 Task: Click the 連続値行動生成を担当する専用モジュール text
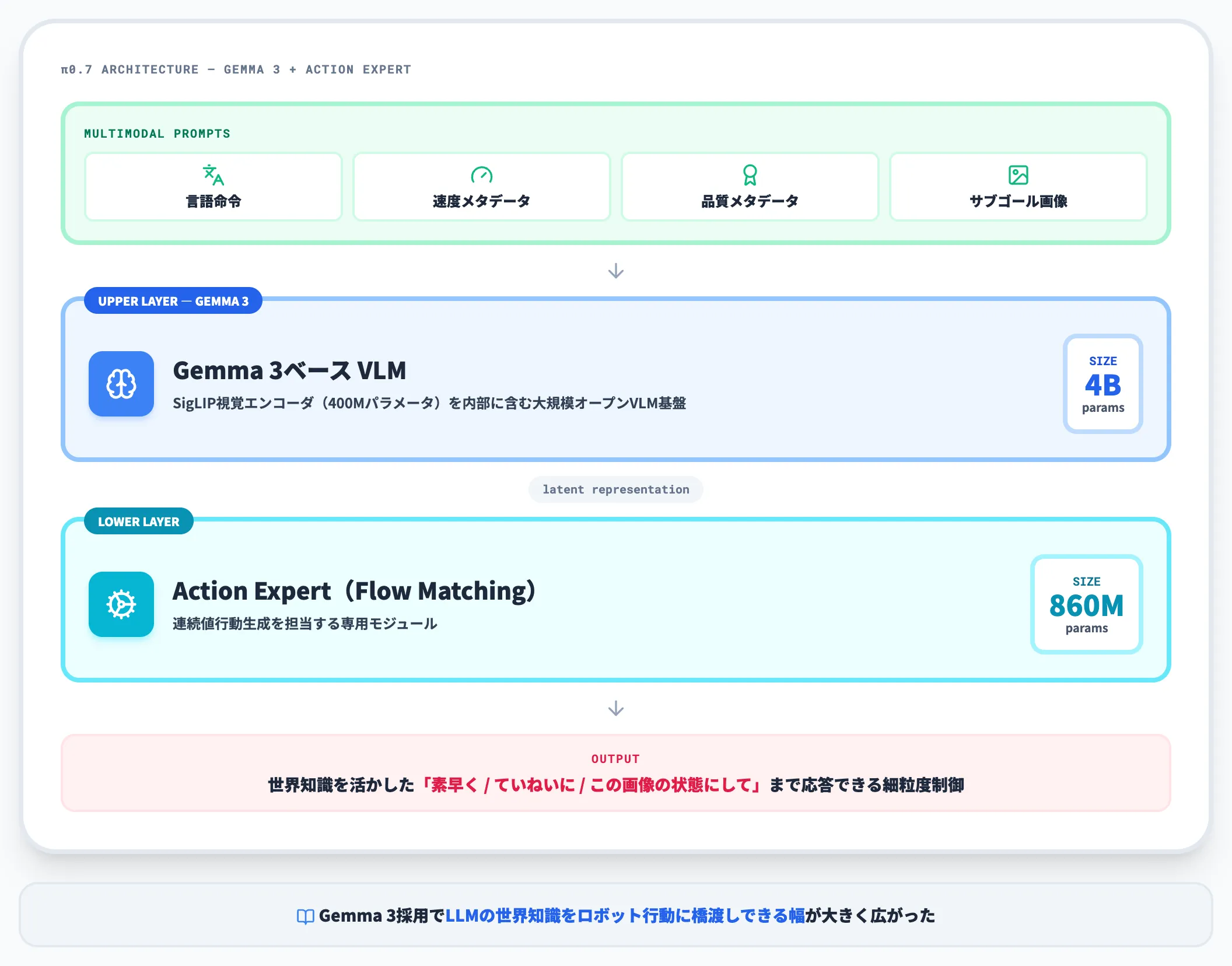305,624
